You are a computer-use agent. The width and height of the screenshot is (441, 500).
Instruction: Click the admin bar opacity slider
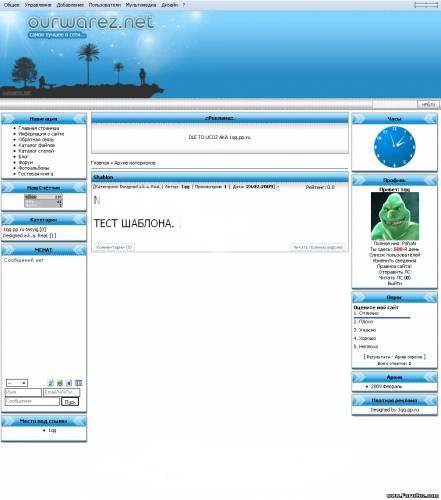[x=426, y=5]
